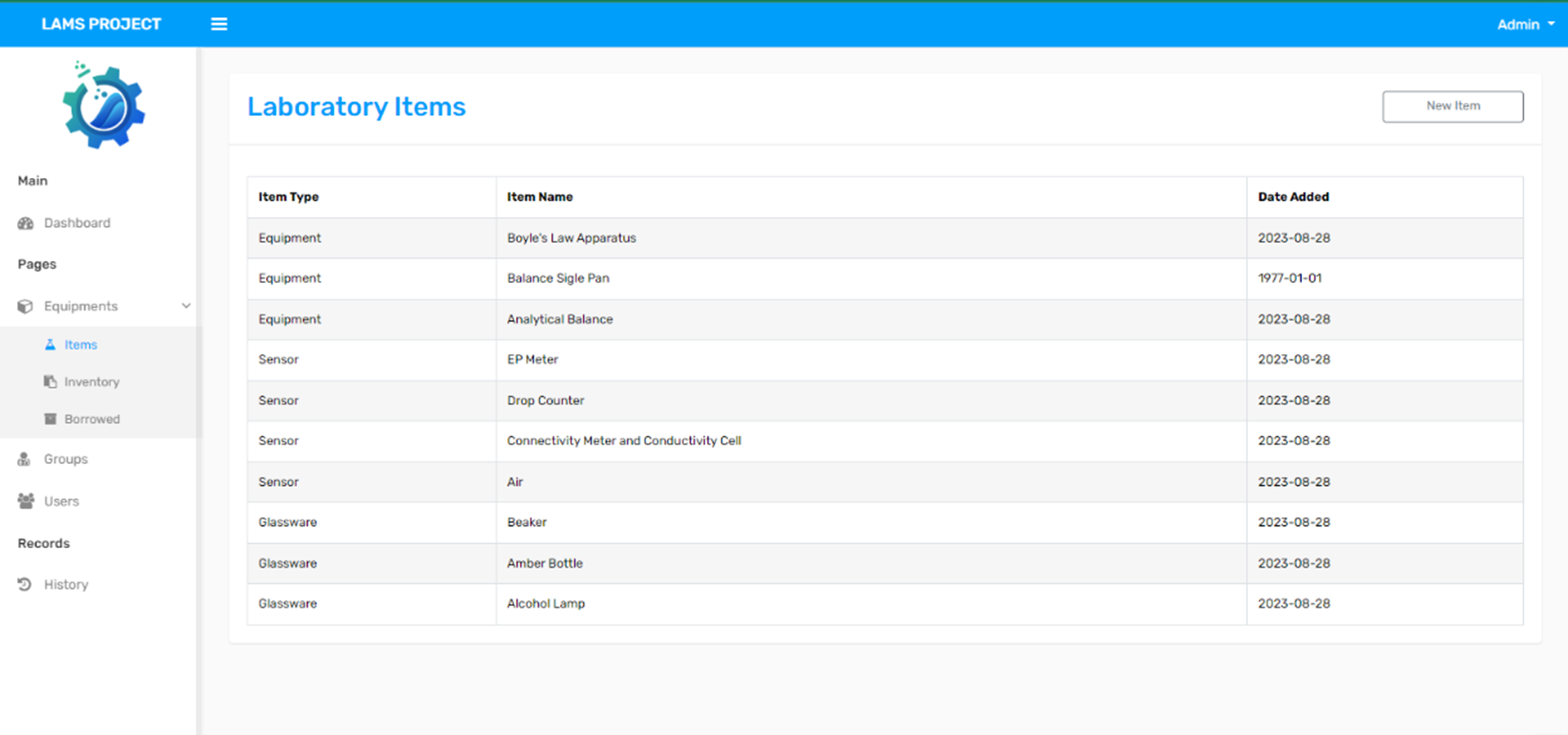
Task: Select Balance Sigle Pan item
Action: click(557, 278)
